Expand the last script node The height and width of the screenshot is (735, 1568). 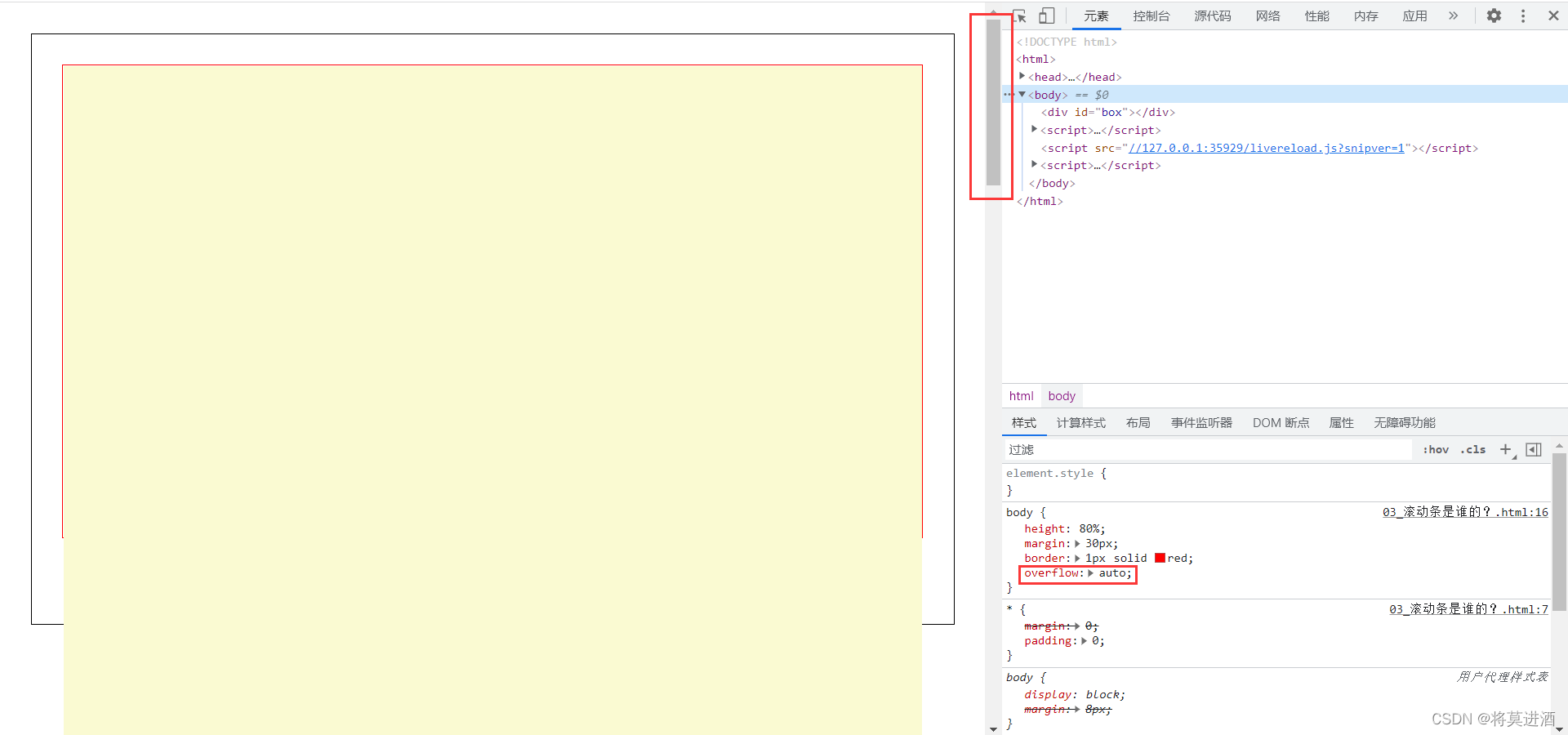tap(1034, 164)
